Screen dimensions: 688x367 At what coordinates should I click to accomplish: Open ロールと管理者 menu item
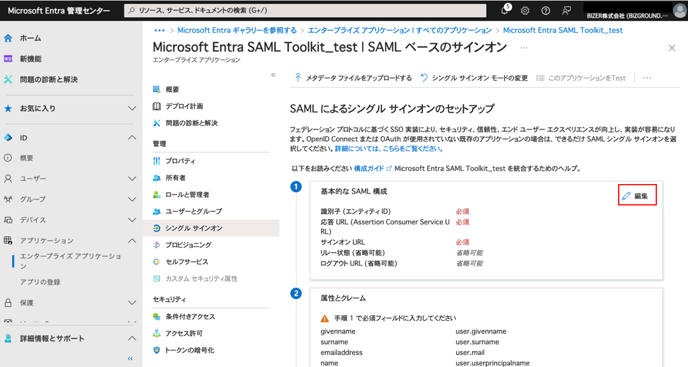click(x=187, y=194)
